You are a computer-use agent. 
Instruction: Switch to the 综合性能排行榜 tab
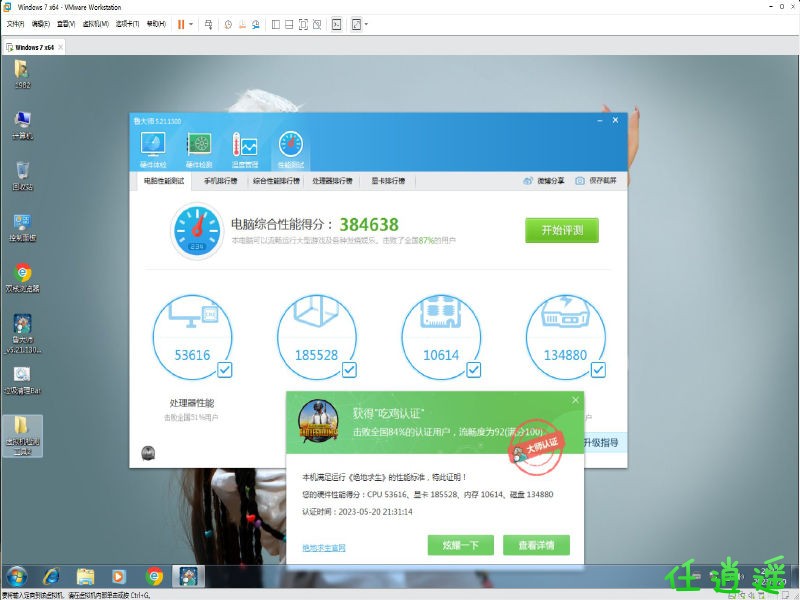[276, 181]
